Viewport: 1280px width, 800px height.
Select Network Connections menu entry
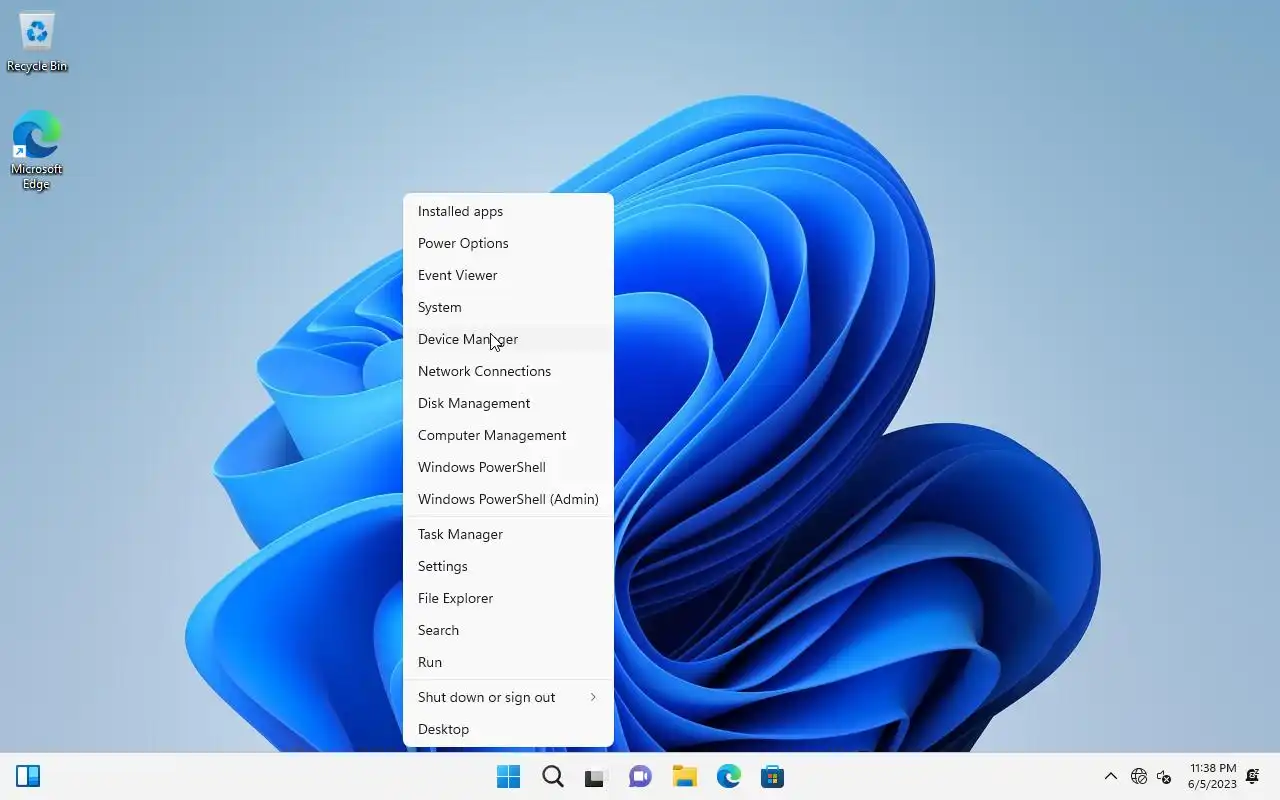pyautogui.click(x=508, y=371)
